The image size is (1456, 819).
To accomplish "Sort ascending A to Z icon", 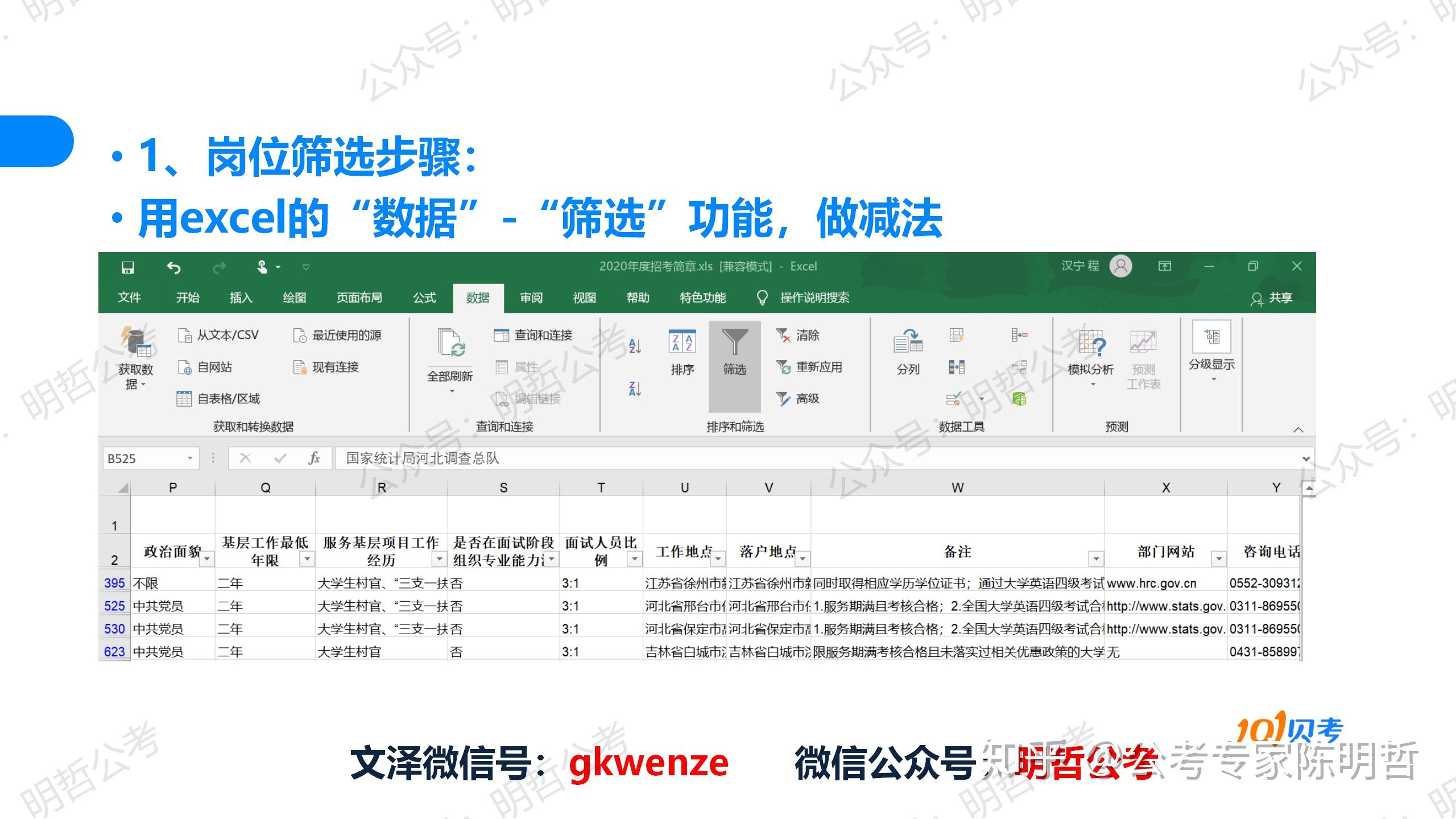I will click(x=635, y=345).
